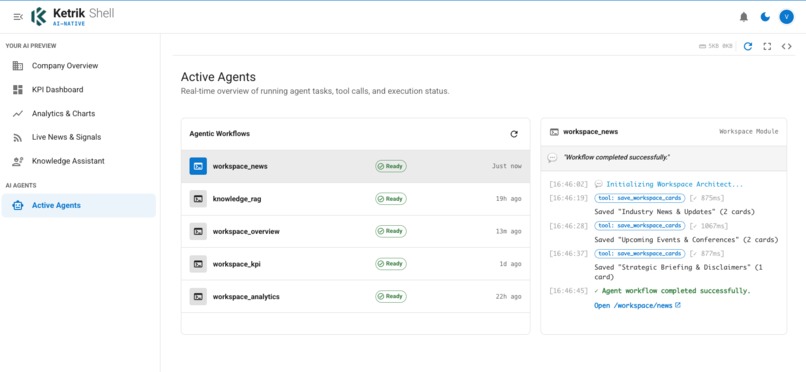Click the "19h ago" timestamp
This screenshot has height=372, width=806.
pyautogui.click(x=508, y=199)
